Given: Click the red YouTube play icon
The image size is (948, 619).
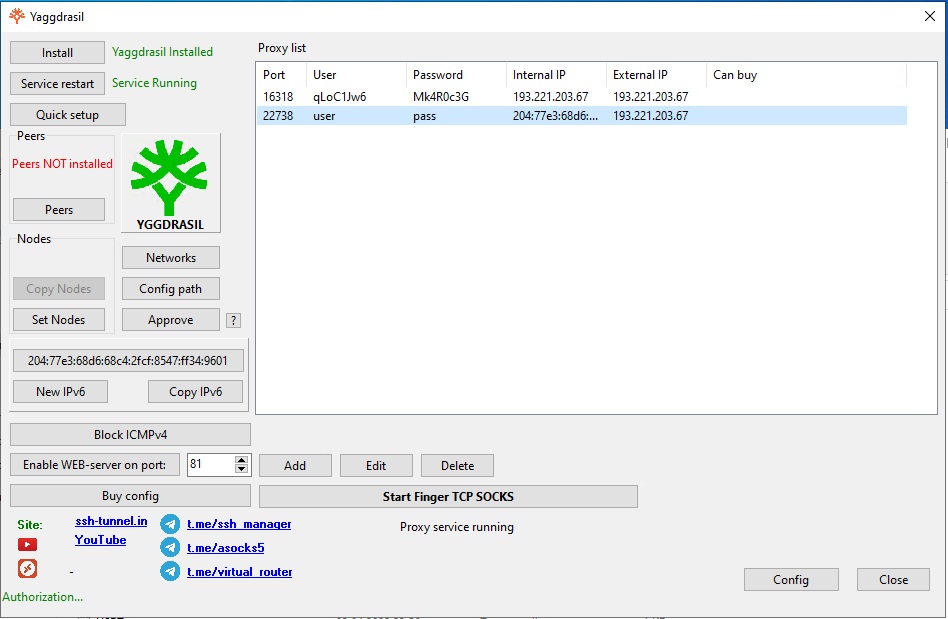Looking at the screenshot, I should 27,545.
